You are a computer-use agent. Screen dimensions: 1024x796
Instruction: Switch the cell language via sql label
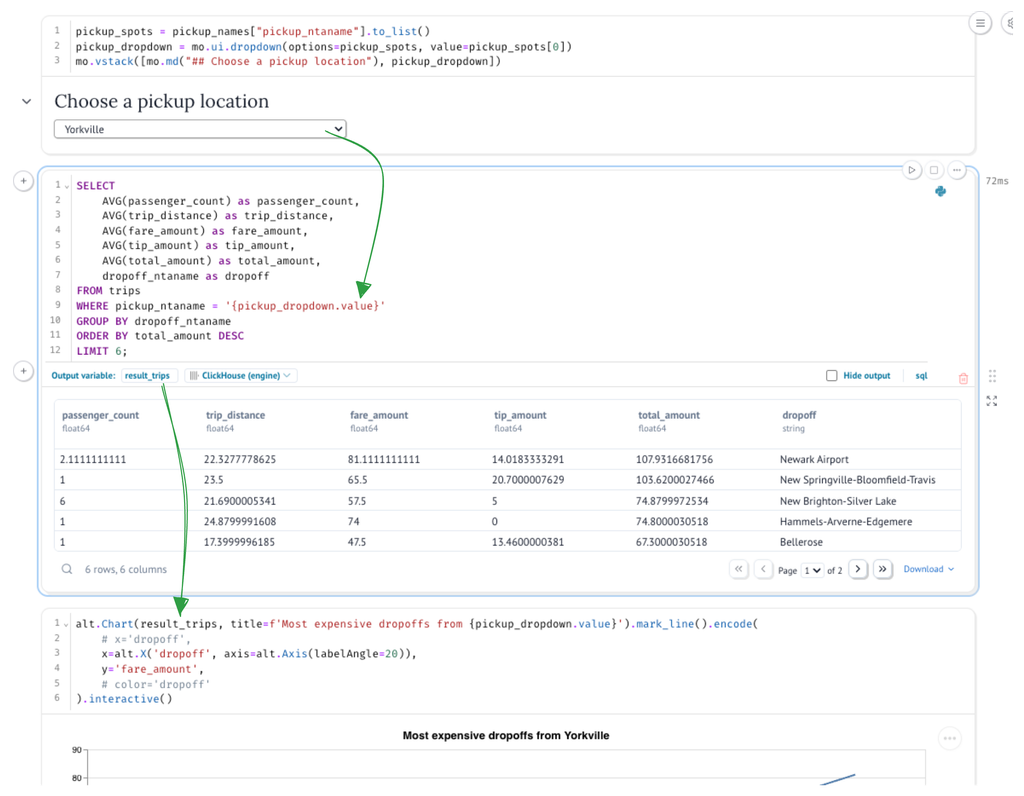[920, 375]
